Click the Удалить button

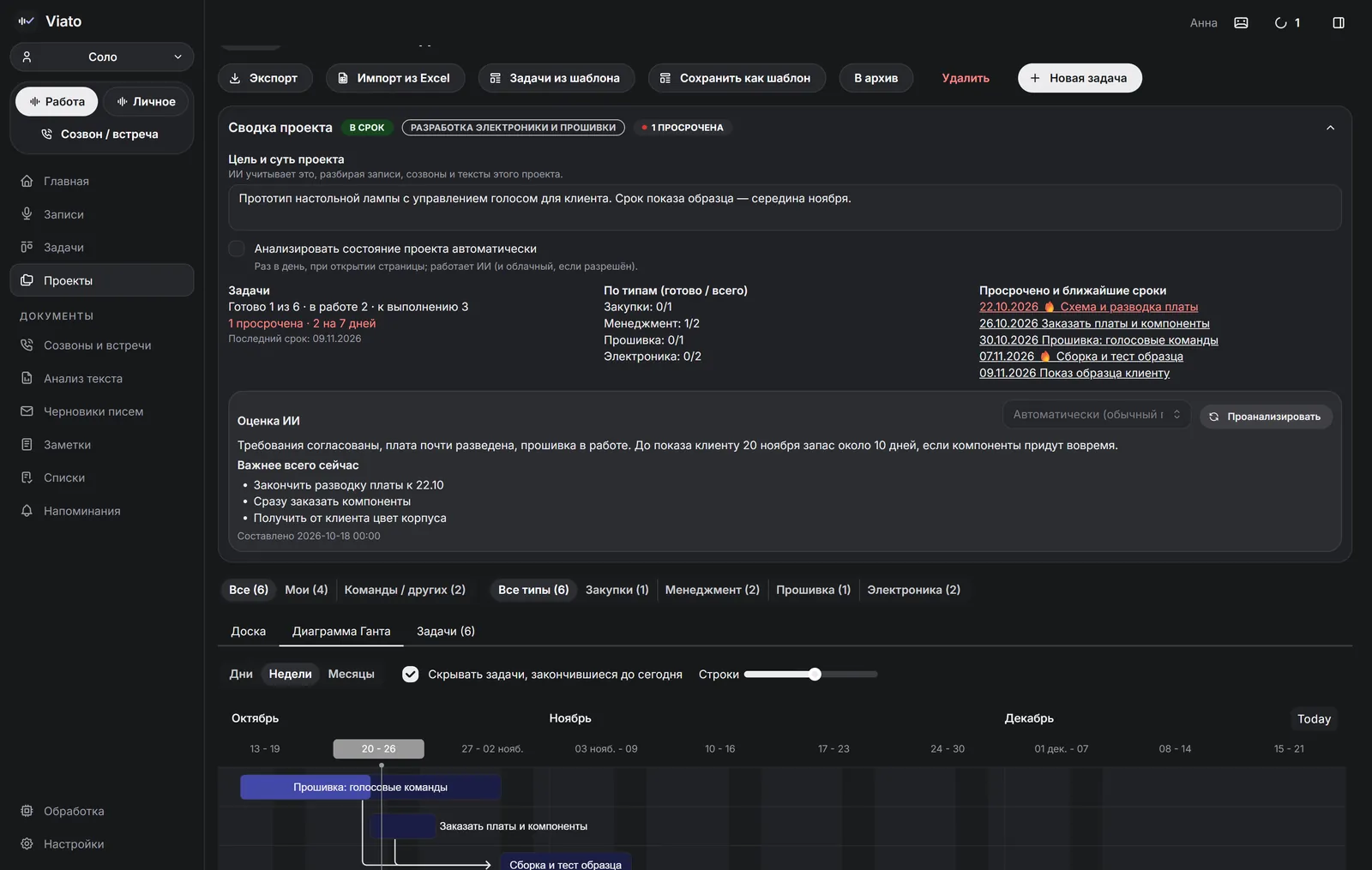click(x=966, y=78)
